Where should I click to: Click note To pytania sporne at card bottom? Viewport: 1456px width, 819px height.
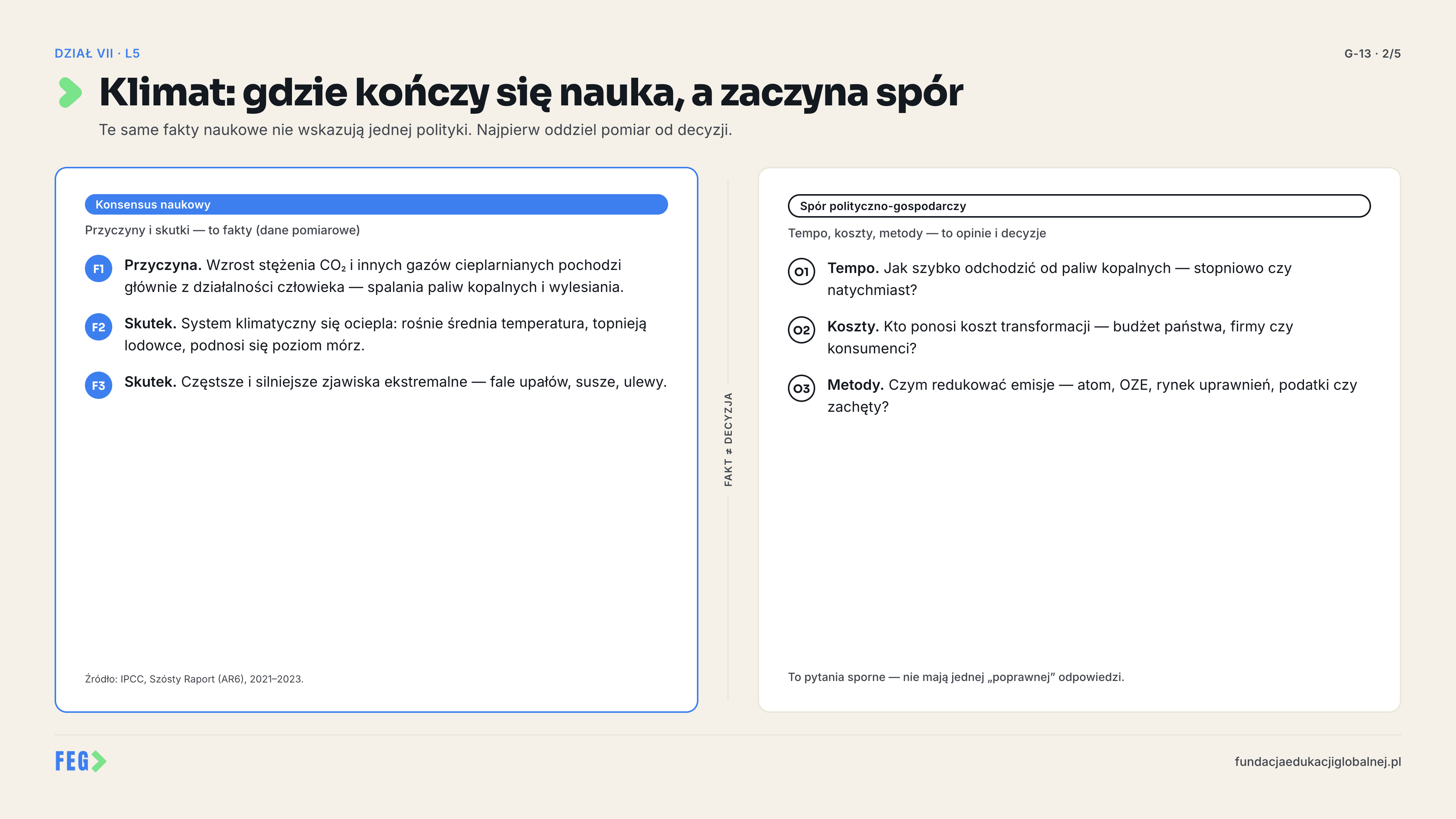pos(956,677)
